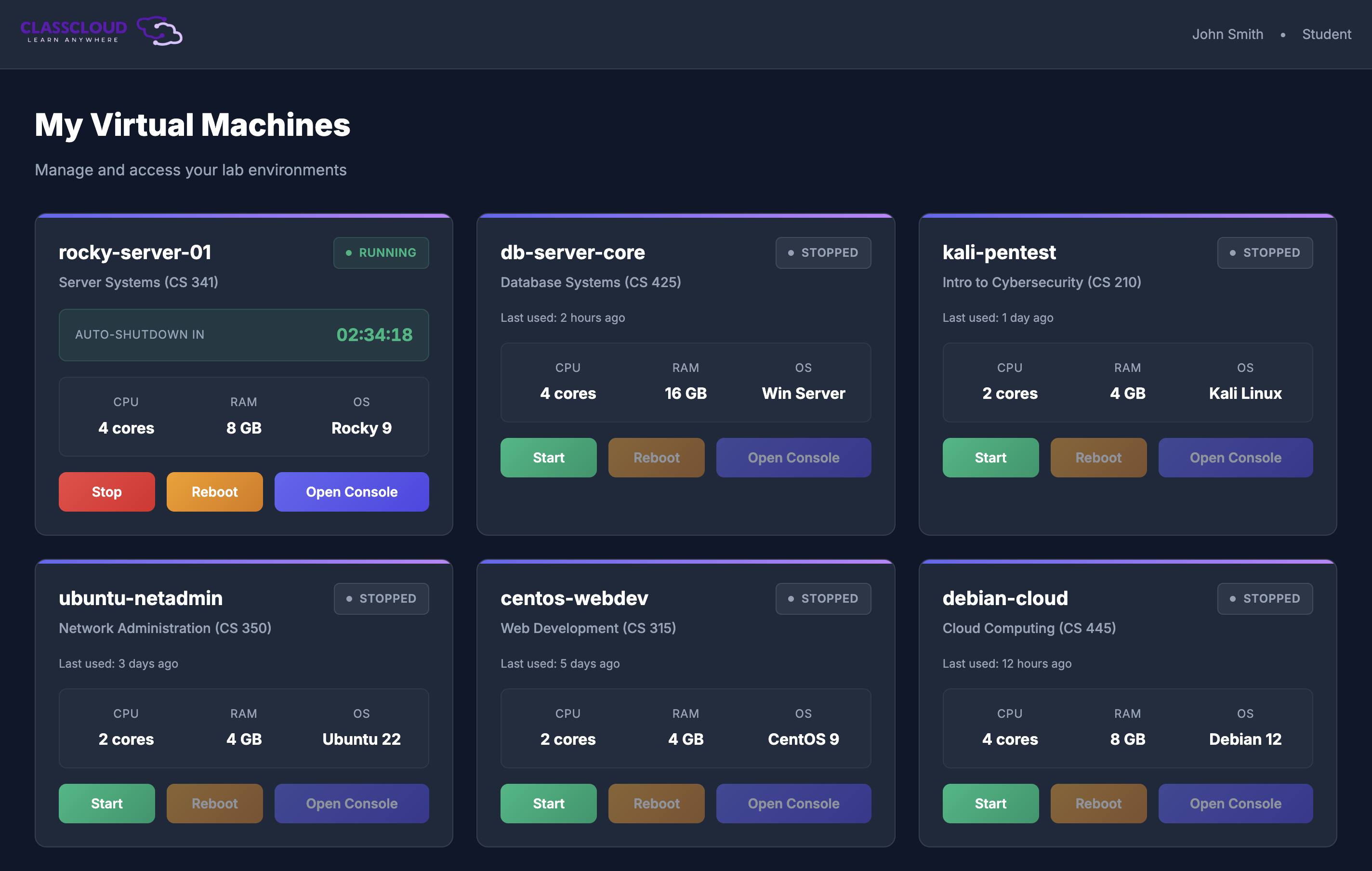Image resolution: width=1372 pixels, height=871 pixels.
Task: Open the John Smith account menu
Action: click(1227, 34)
